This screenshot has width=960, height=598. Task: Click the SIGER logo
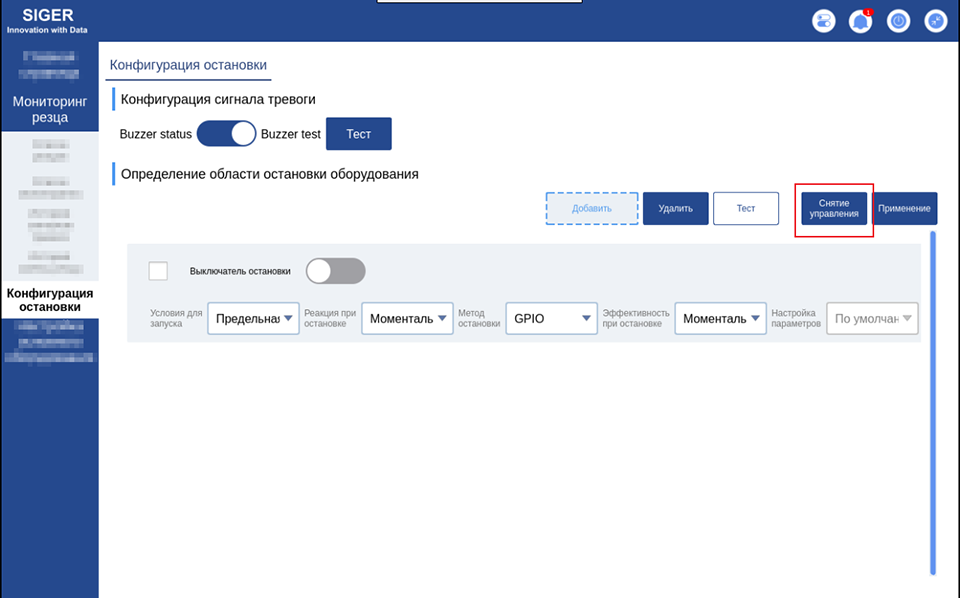click(47, 20)
